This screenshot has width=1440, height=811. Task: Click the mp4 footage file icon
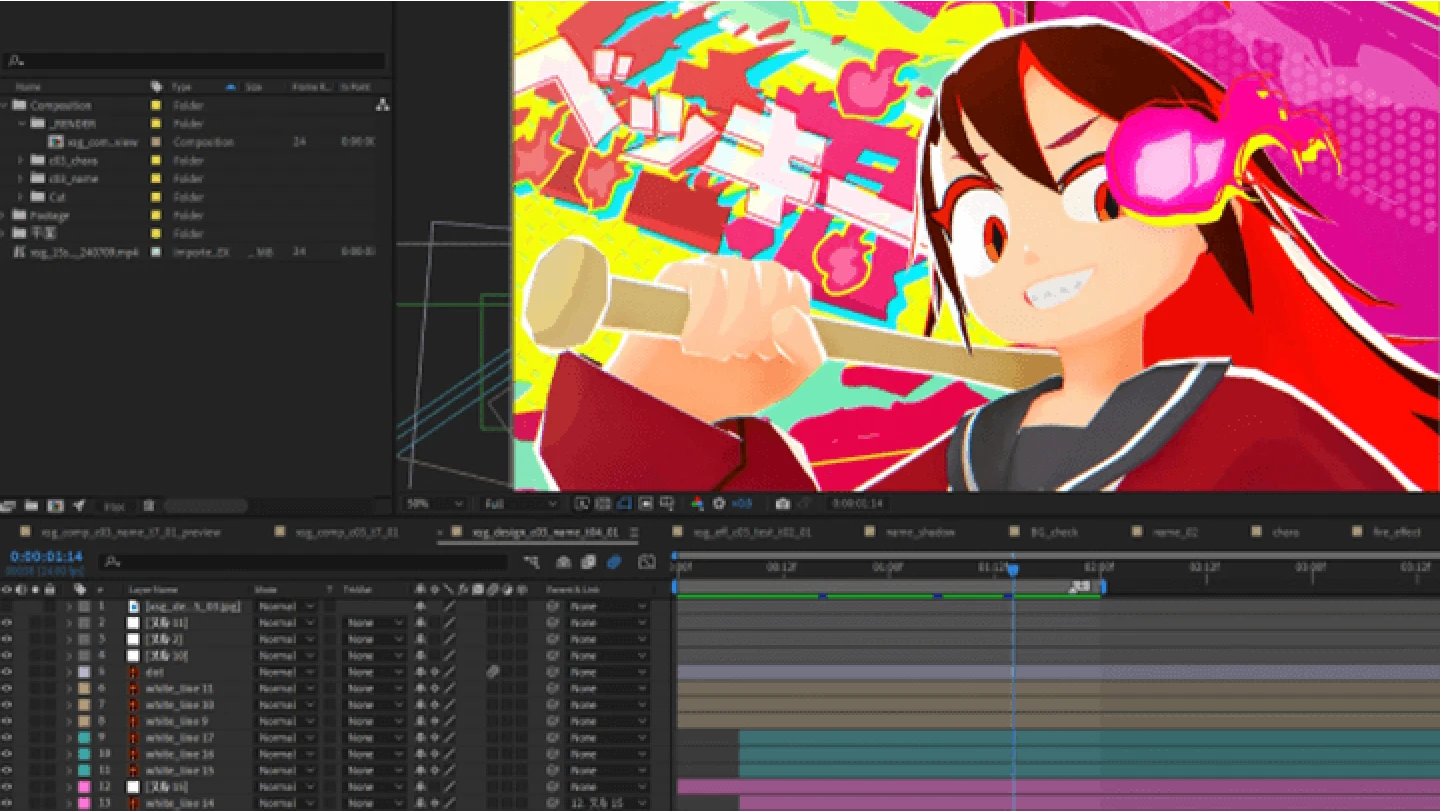coord(18,252)
